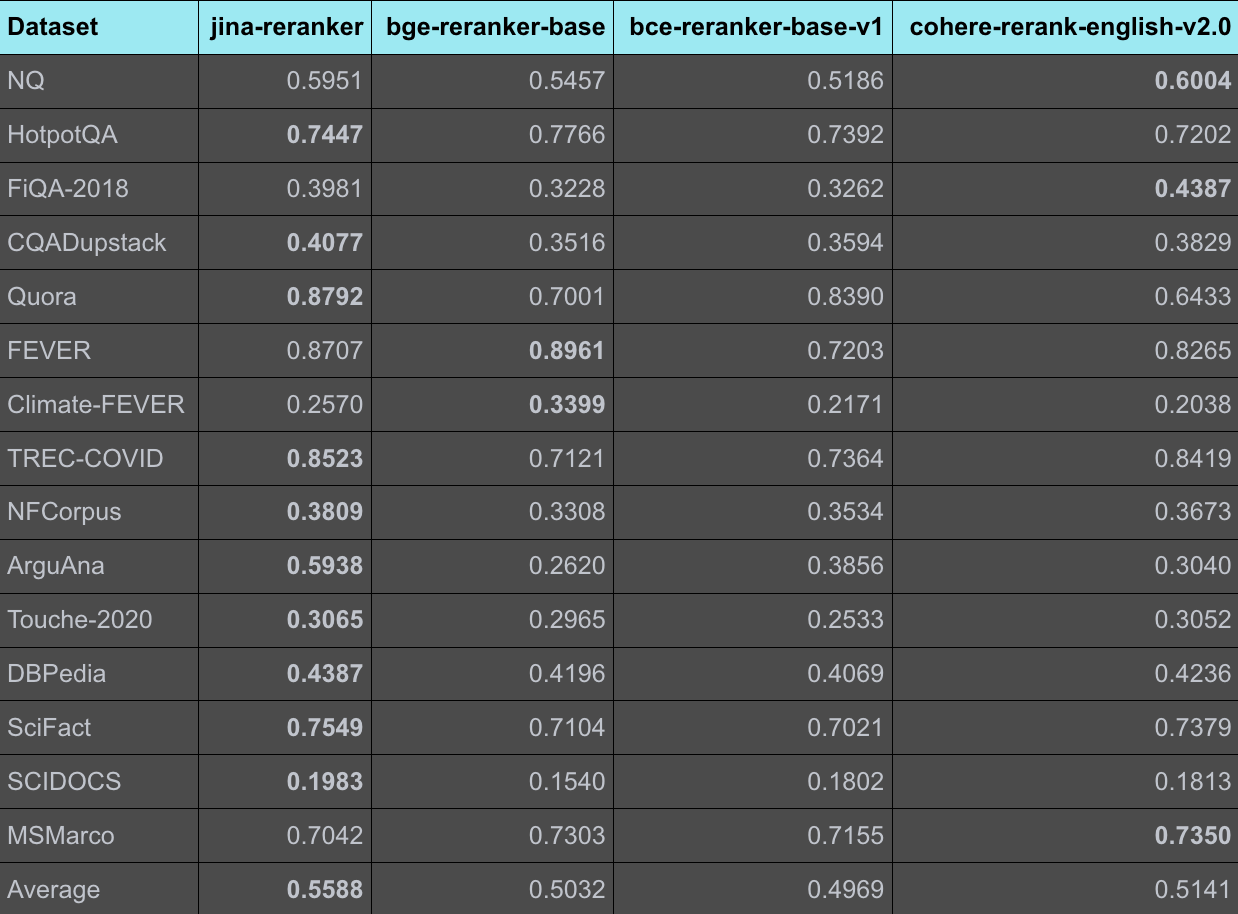Viewport: 1238px width, 914px height.
Task: Select the Climate-FEVER value 0.2038
Action: [1193, 405]
